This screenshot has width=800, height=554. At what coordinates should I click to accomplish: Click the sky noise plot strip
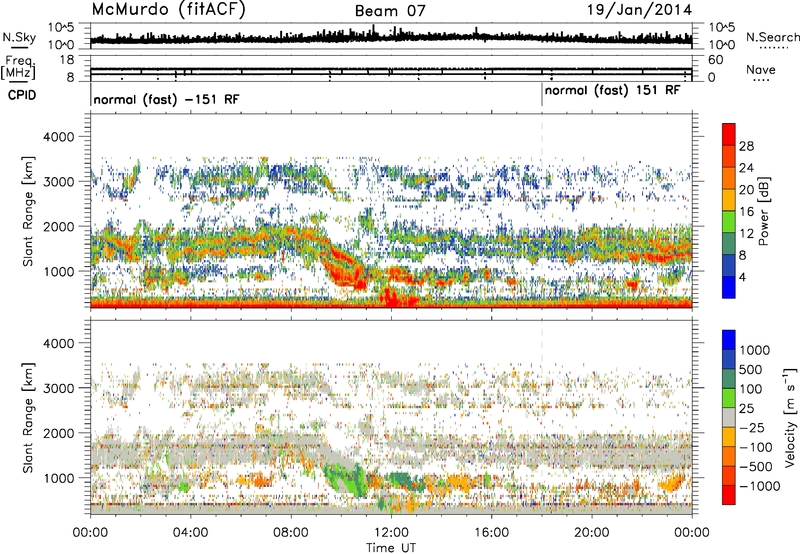(391, 36)
